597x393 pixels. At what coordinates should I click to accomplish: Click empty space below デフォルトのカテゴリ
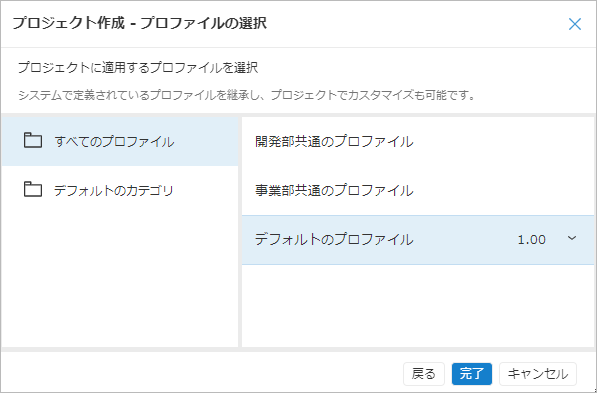point(120,280)
